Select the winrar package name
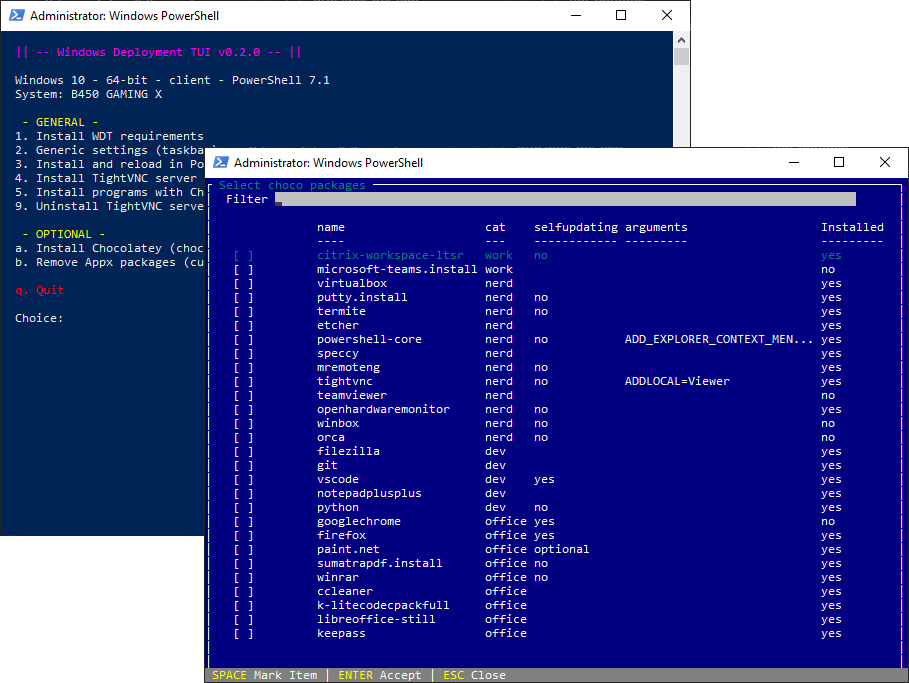 pyautogui.click(x=337, y=577)
